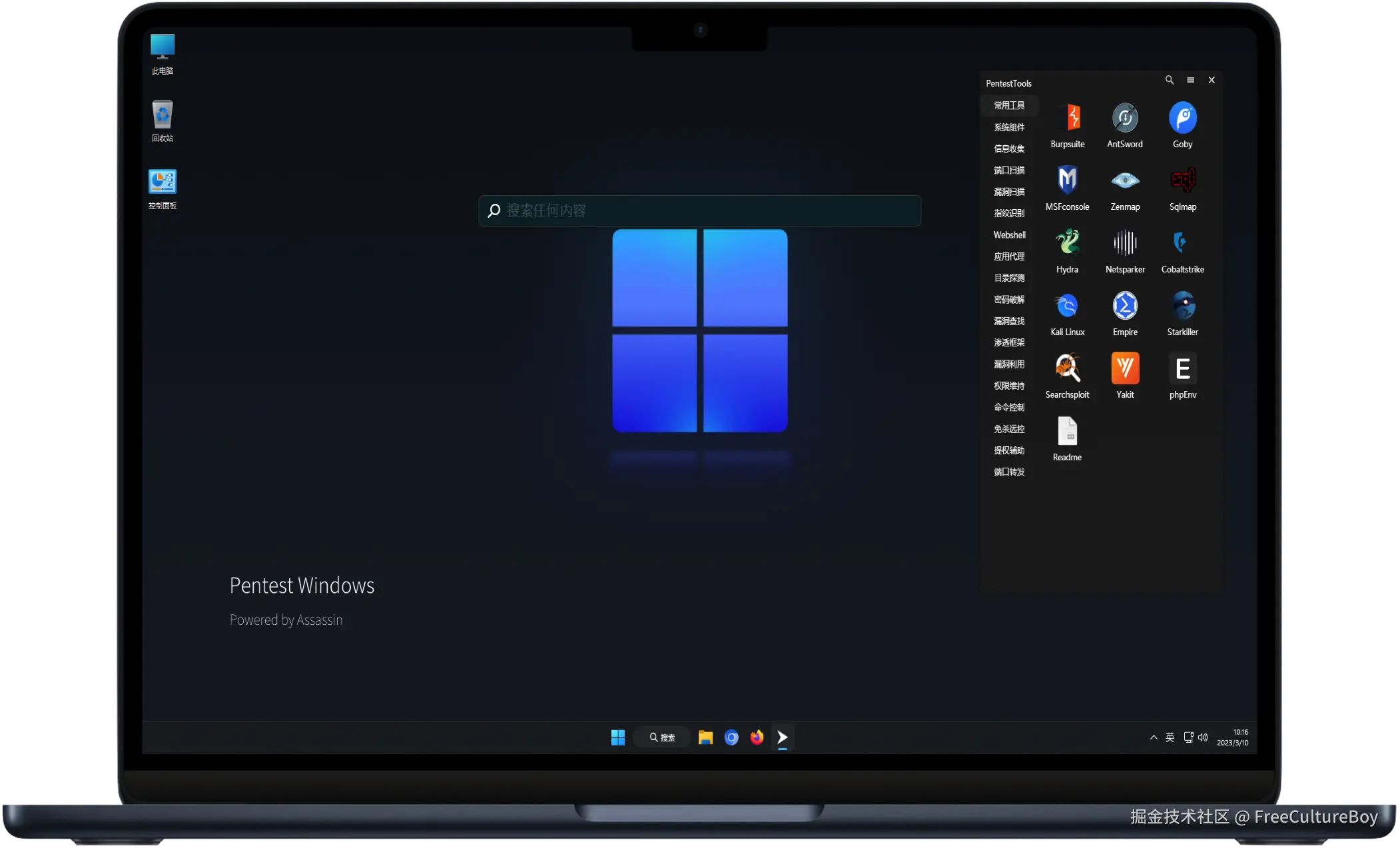
Task: Click the taskbar 搜索 button
Action: [662, 737]
